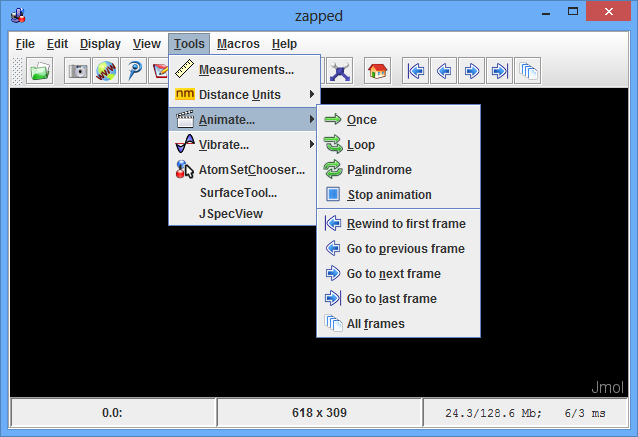Click the magnifier probe toolbar icon
The image size is (638, 437).
(133, 71)
